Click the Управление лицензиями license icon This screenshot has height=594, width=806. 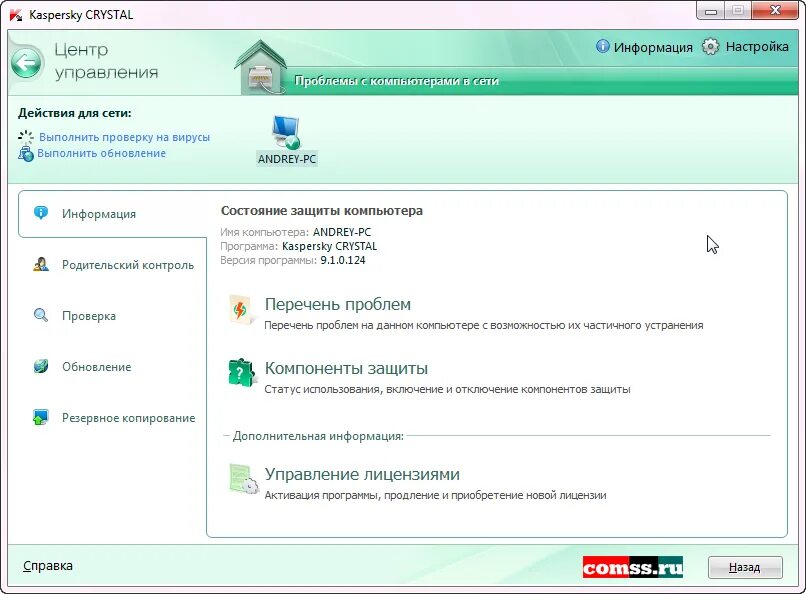click(x=243, y=479)
